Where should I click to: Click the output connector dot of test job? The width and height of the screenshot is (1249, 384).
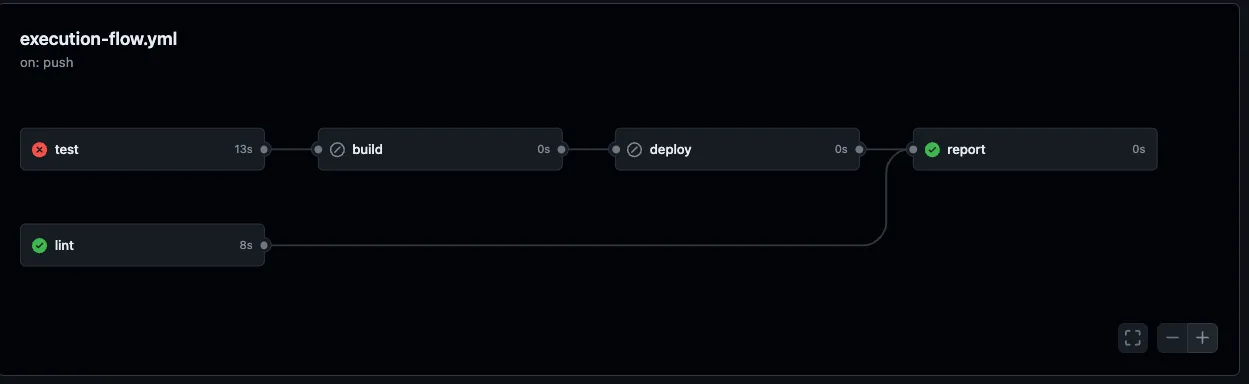pyautogui.click(x=265, y=149)
